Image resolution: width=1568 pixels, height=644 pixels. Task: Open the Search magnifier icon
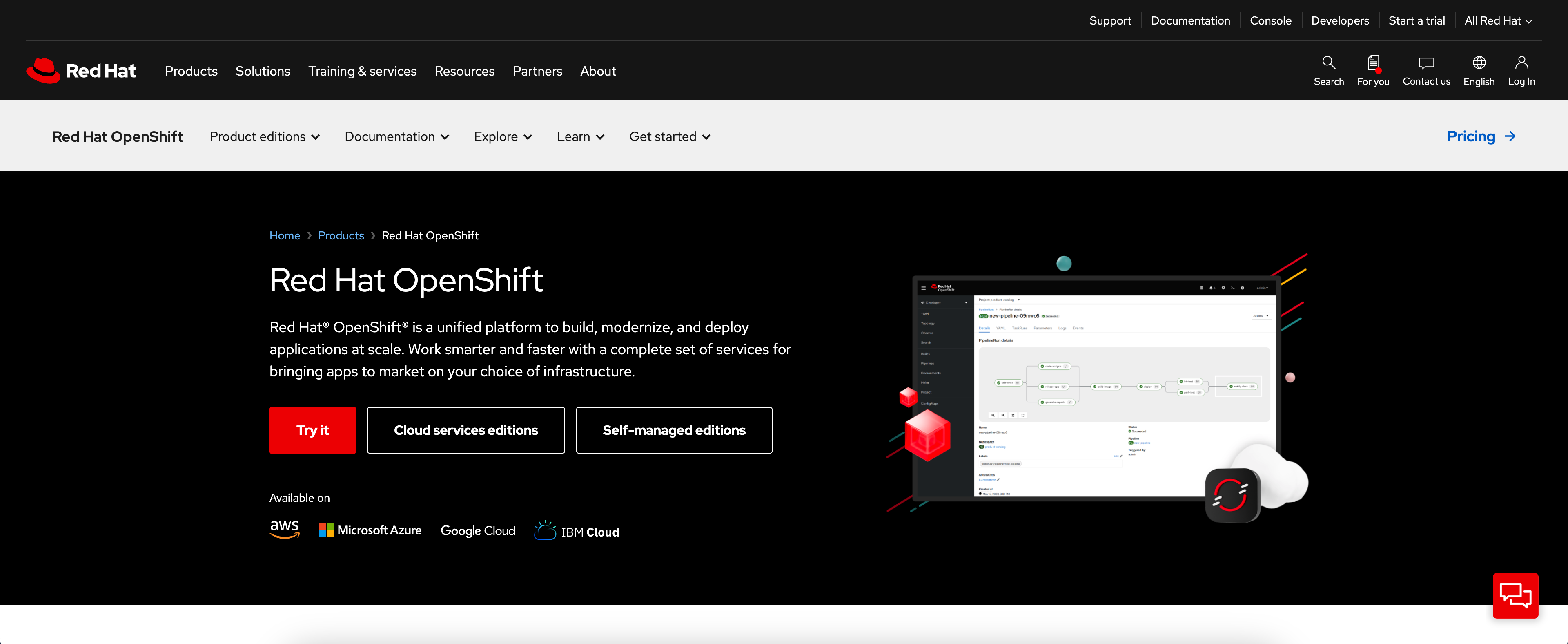coord(1328,63)
